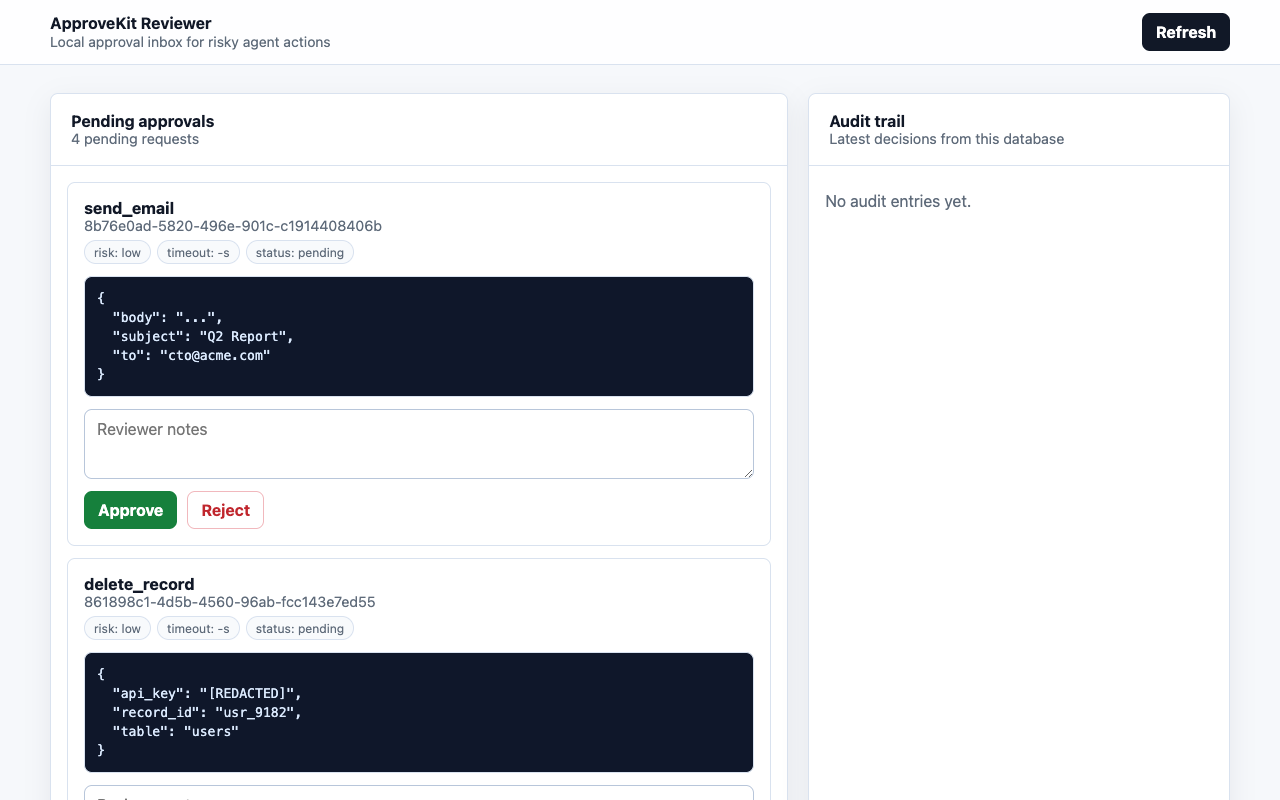
Task: Click the send_email status: pending badge
Action: click(300, 253)
